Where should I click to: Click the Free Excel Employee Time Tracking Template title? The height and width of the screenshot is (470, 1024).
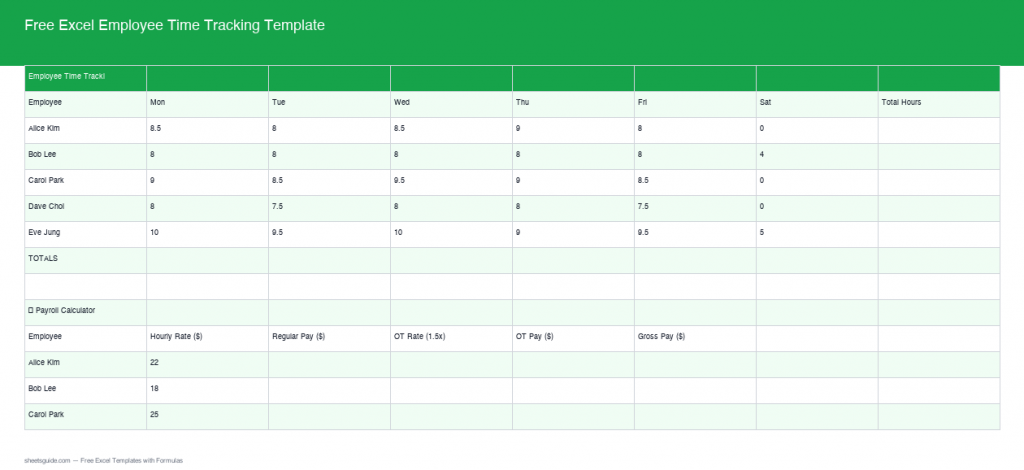coord(175,26)
